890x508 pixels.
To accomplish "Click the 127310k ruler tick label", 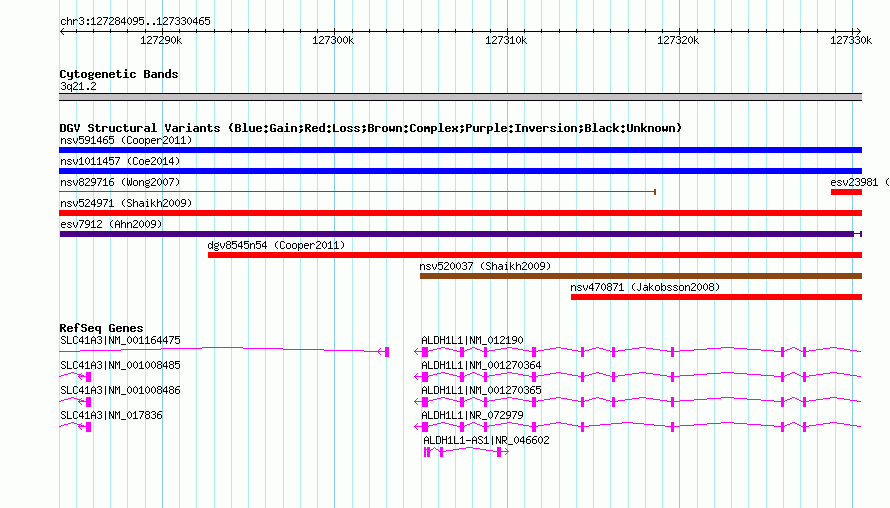I will pos(506,40).
